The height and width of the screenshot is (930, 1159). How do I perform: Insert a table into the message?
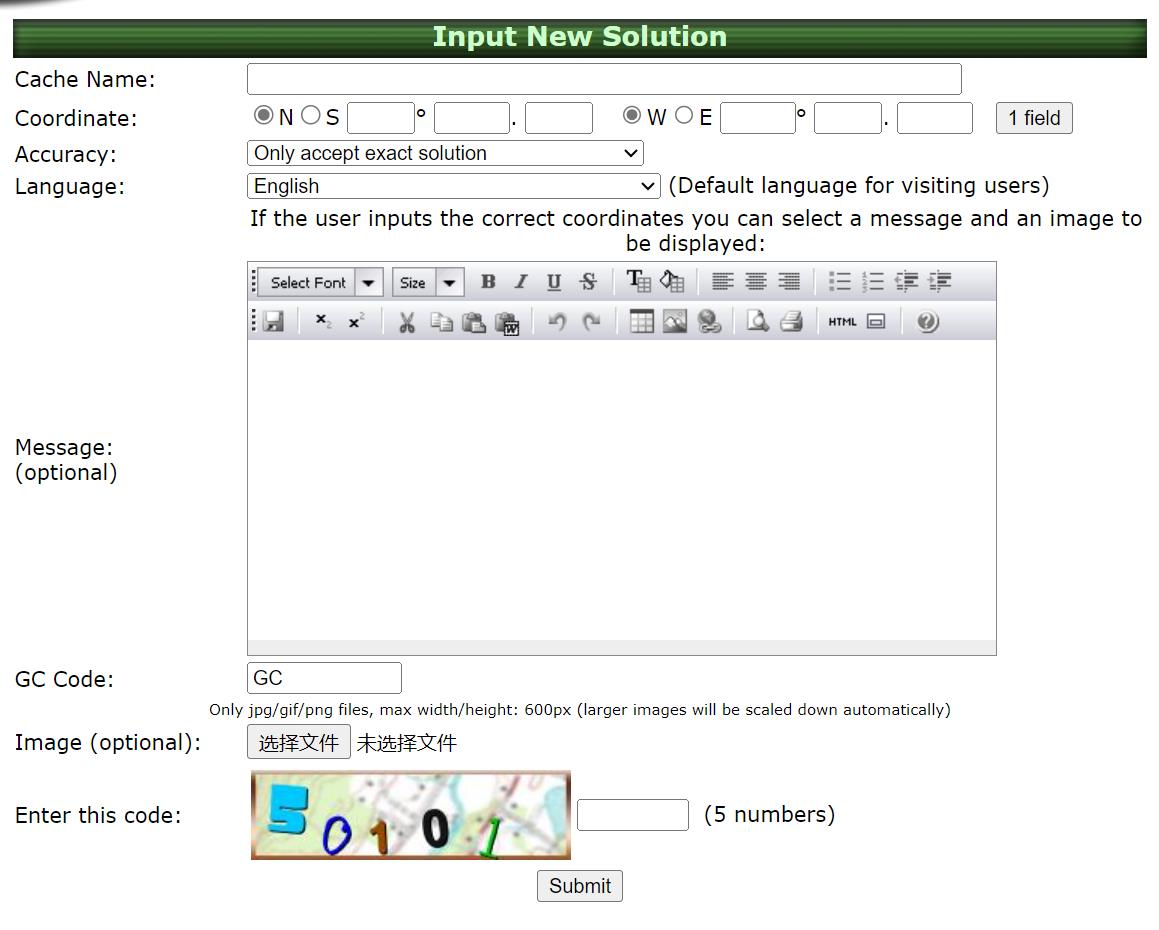click(x=642, y=322)
